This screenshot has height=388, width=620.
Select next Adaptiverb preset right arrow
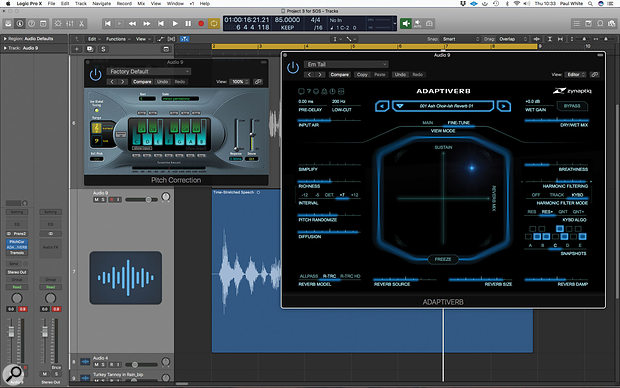point(503,106)
